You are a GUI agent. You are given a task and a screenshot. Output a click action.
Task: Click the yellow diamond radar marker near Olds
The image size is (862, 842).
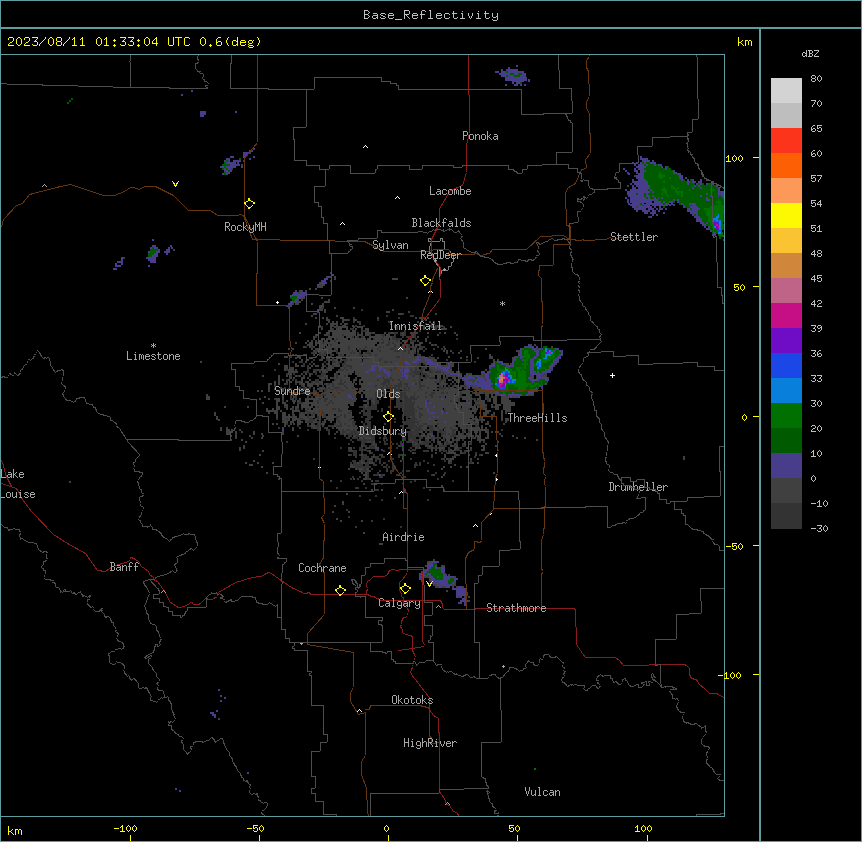[388, 417]
